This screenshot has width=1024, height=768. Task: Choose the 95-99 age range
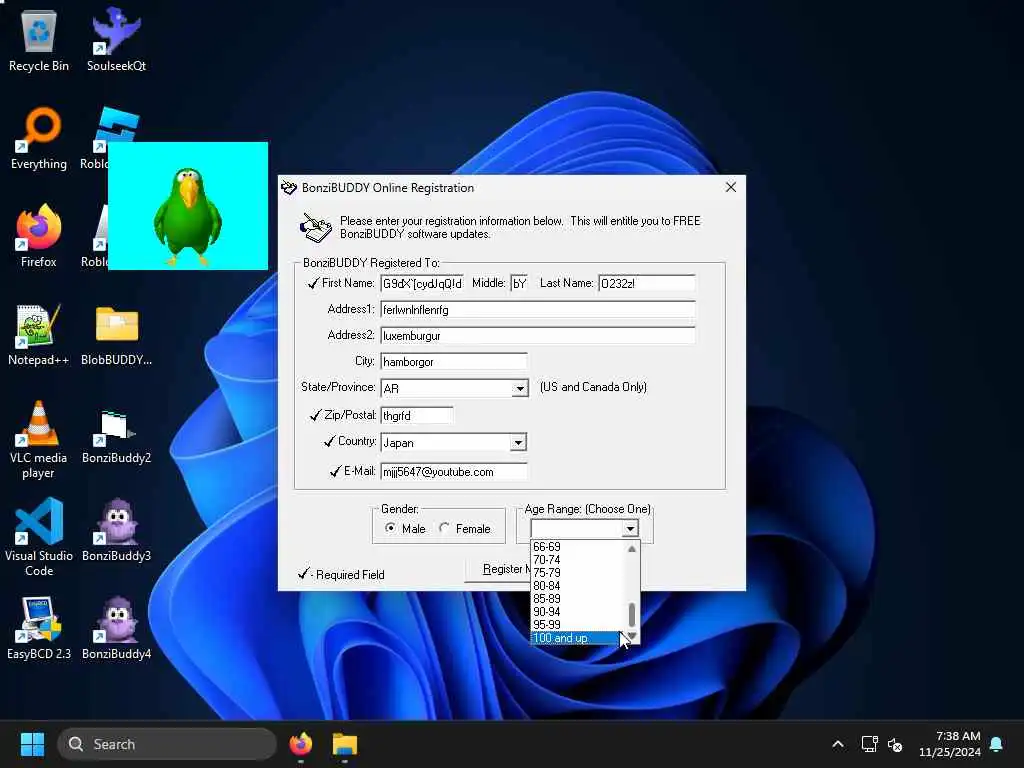click(577, 625)
